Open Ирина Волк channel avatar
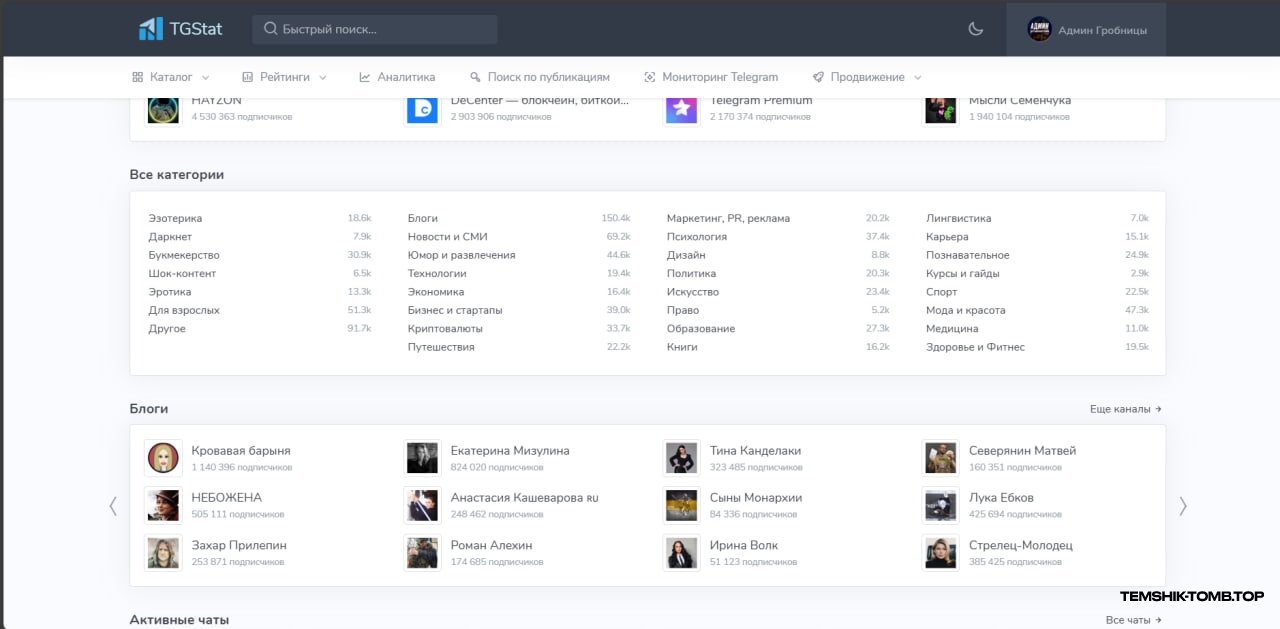The width and height of the screenshot is (1280, 629). [681, 553]
